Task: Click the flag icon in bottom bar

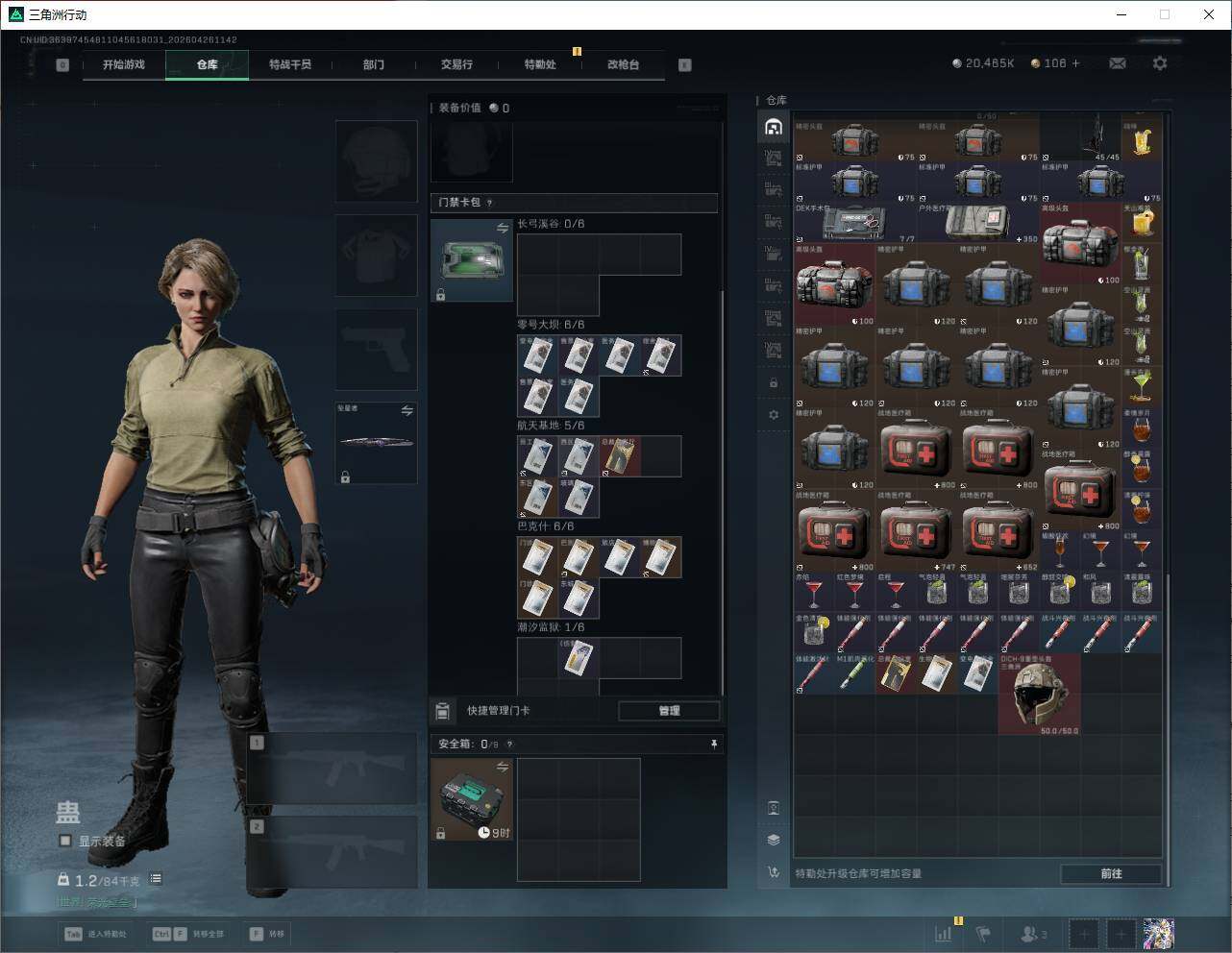Action: click(x=983, y=933)
